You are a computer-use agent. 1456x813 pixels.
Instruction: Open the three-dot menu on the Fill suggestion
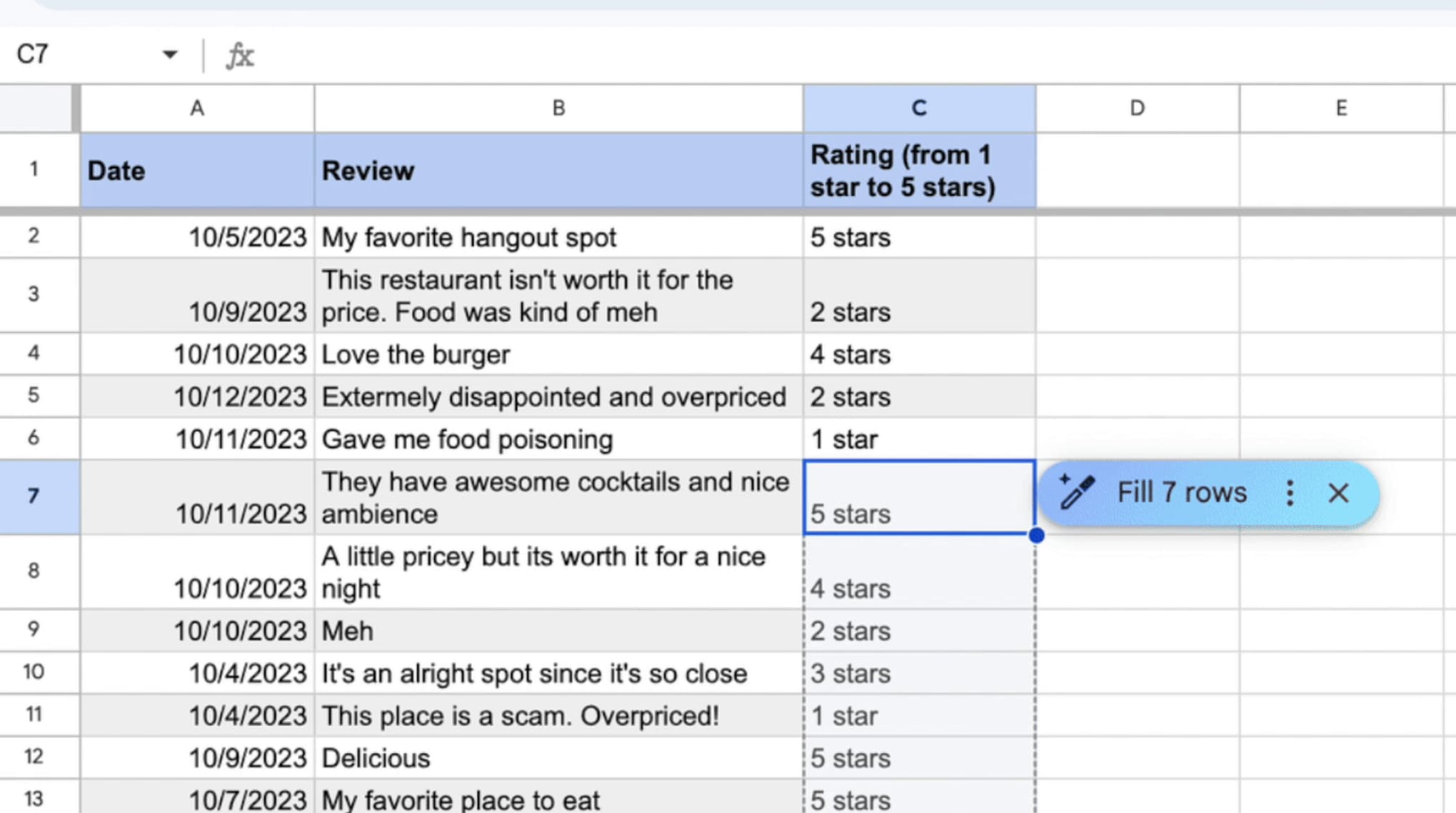click(x=1290, y=493)
